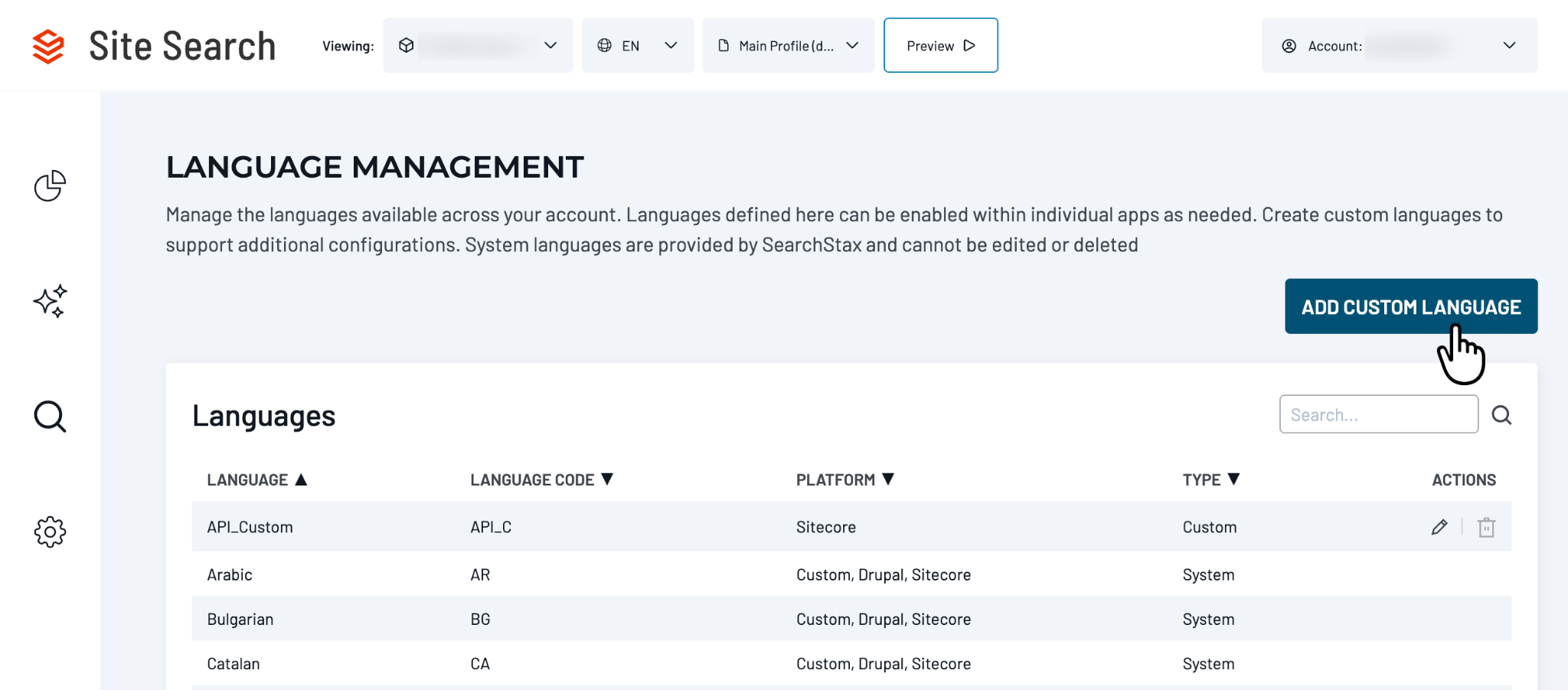
Task: Open the AI sparkles sidebar icon
Action: pos(50,301)
